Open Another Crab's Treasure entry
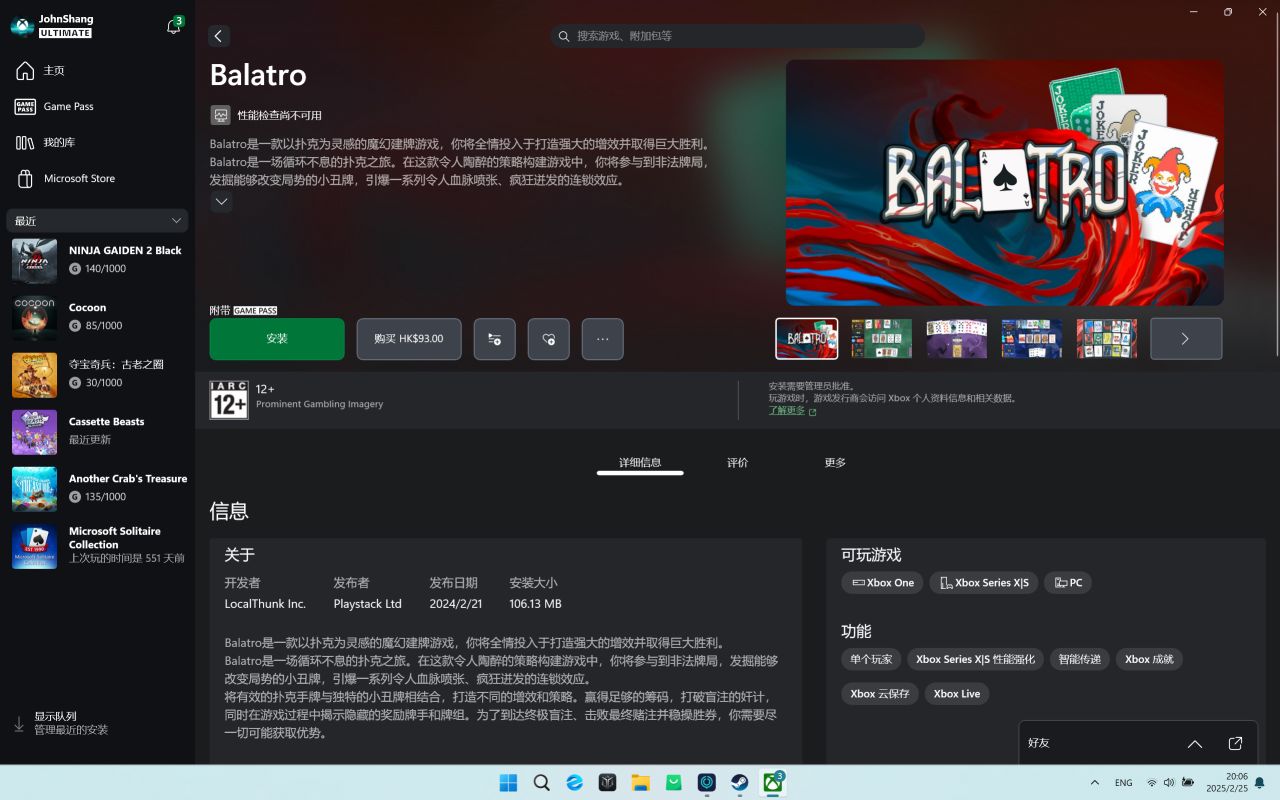 click(97, 488)
